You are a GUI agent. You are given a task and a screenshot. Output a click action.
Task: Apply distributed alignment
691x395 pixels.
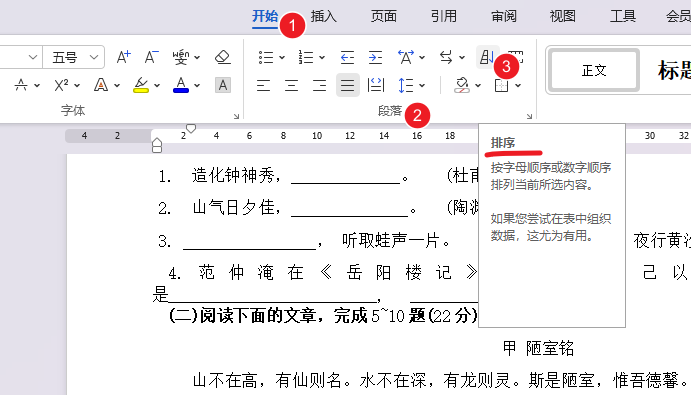(375, 85)
